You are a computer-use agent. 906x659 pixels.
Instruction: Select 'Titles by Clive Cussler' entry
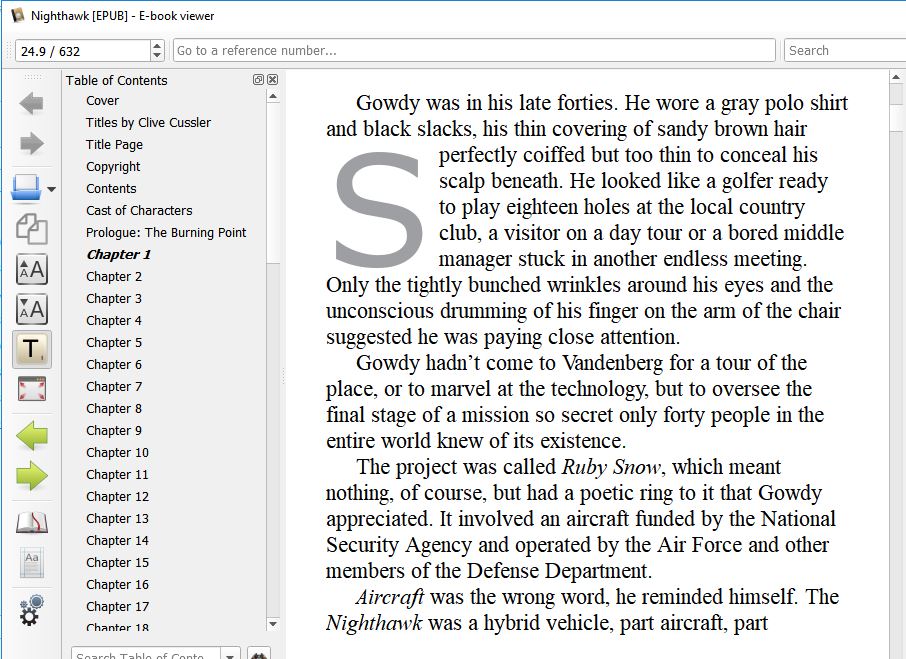point(148,122)
